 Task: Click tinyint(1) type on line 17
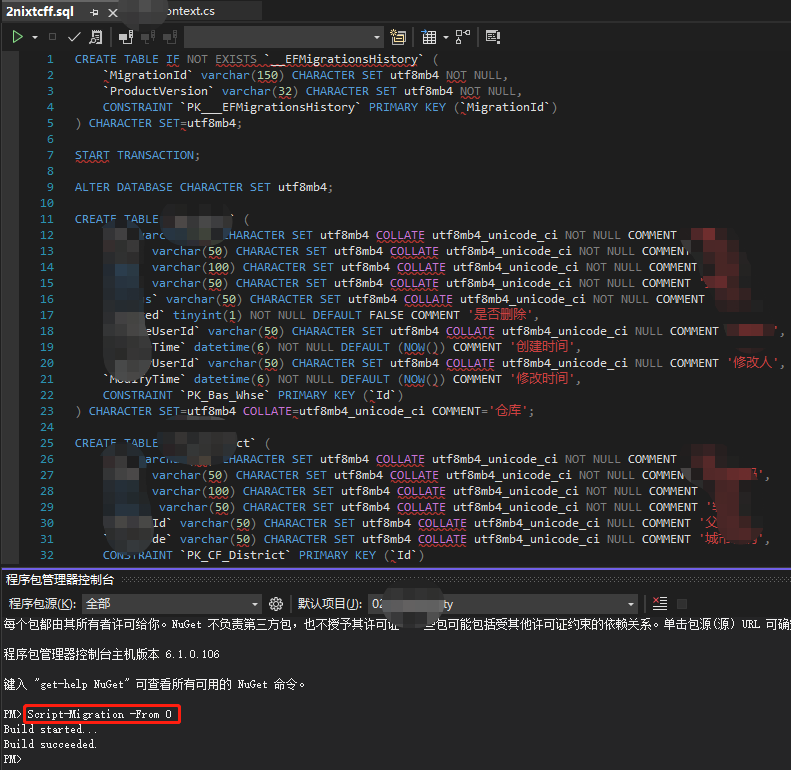(207, 315)
